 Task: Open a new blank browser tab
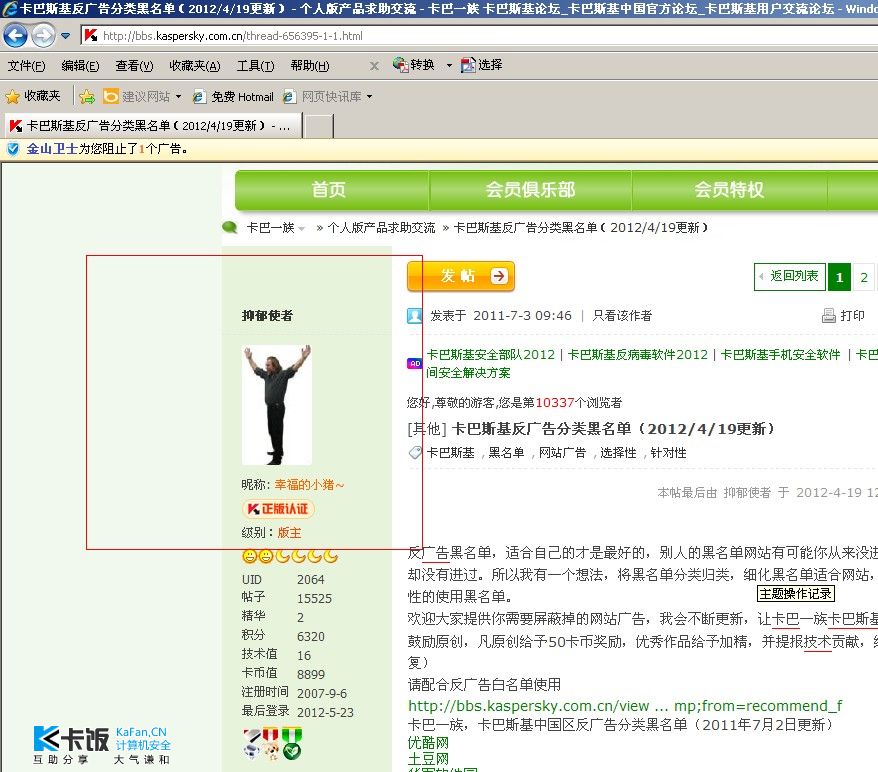click(x=319, y=126)
